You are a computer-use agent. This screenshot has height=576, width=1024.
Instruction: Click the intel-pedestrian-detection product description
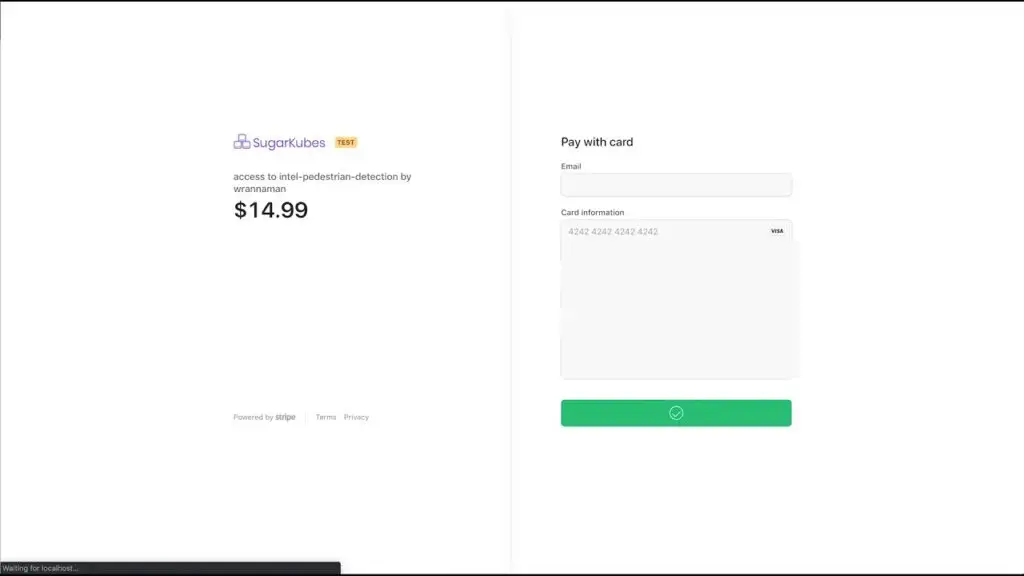[322, 182]
